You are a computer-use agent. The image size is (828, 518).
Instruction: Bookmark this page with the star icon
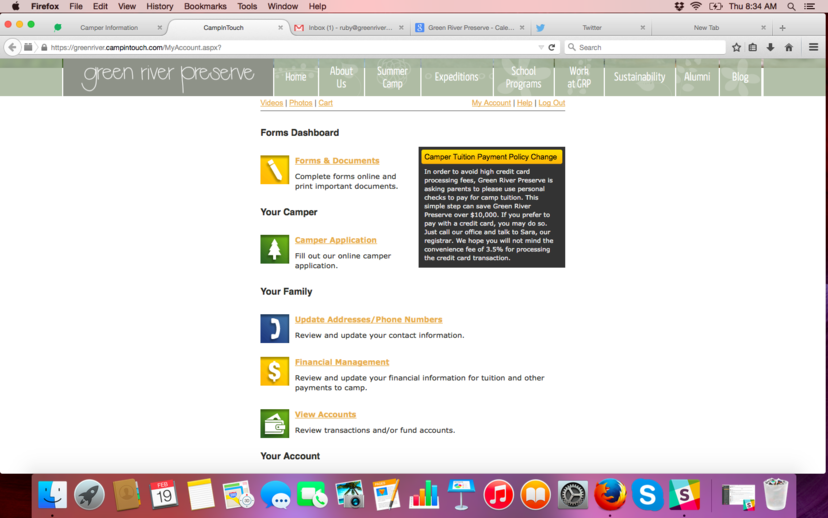coord(736,48)
